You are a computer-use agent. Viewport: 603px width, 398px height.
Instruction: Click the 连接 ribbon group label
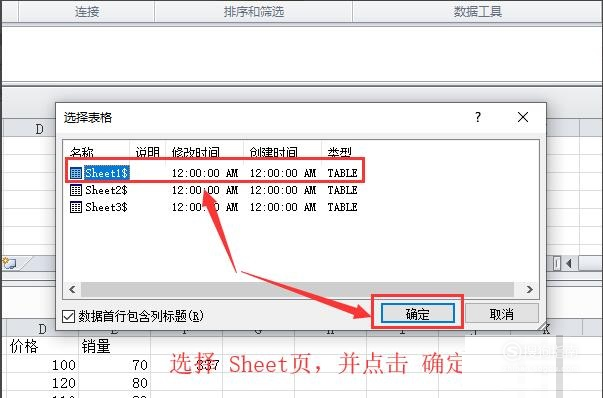tap(87, 12)
